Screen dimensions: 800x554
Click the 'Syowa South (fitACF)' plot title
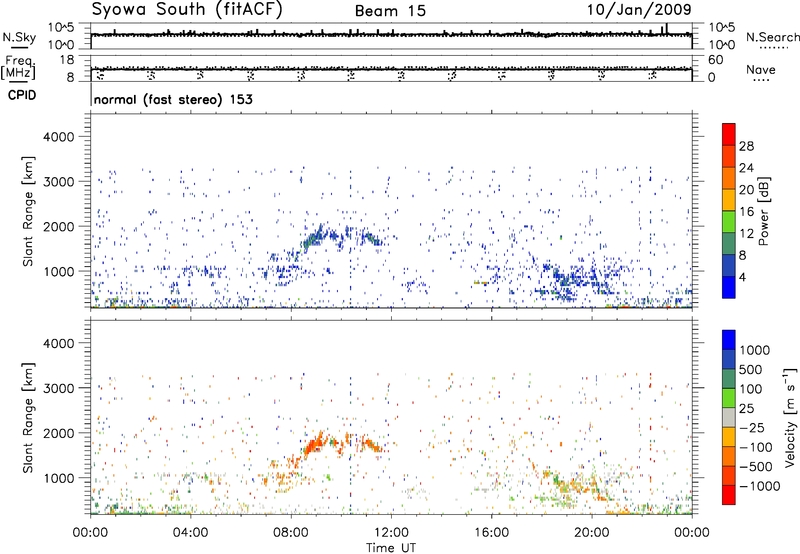click(187, 10)
